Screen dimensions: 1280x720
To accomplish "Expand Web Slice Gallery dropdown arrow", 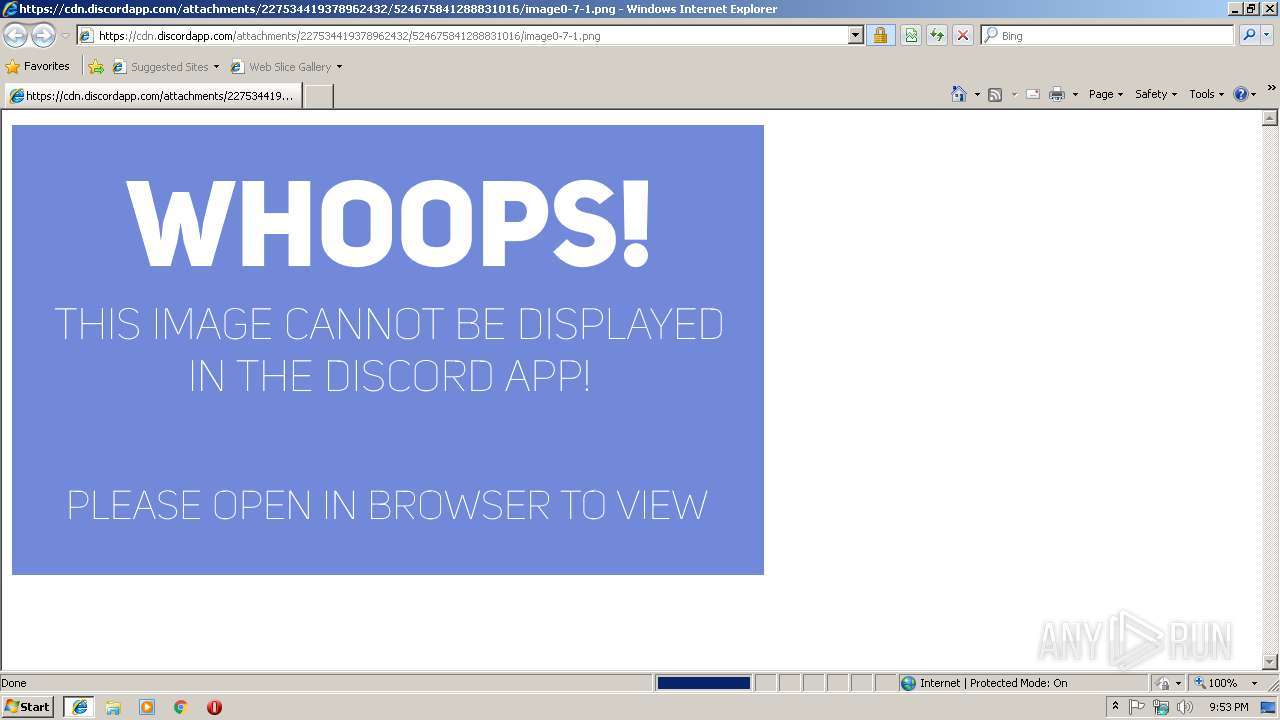I will pos(339,67).
